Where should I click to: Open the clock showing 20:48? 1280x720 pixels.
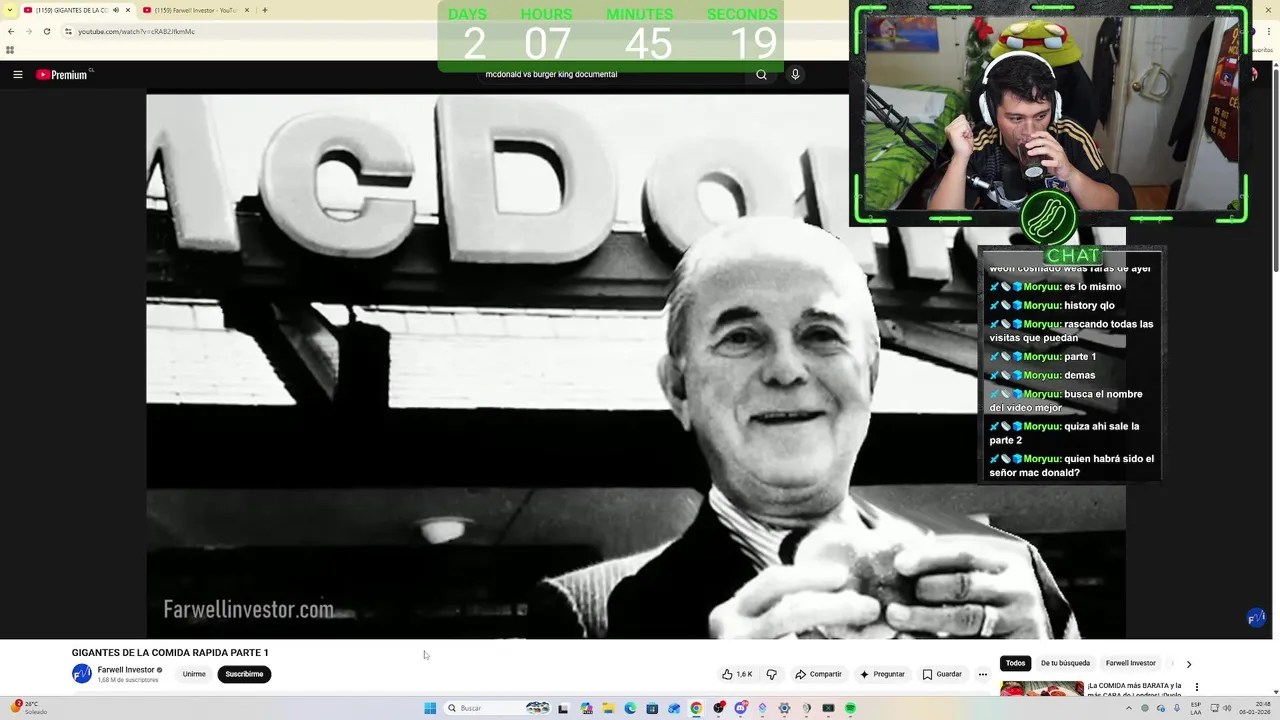(x=1256, y=708)
